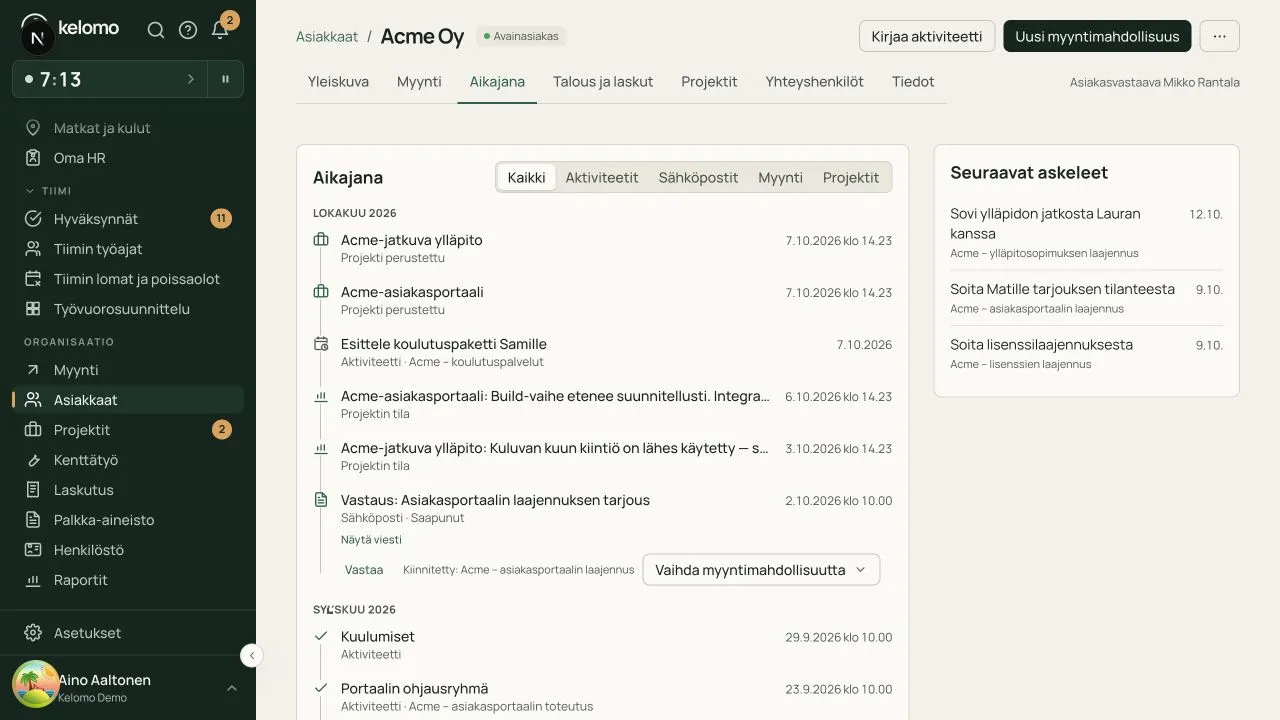Open Myynti in the sidebar

128,370
